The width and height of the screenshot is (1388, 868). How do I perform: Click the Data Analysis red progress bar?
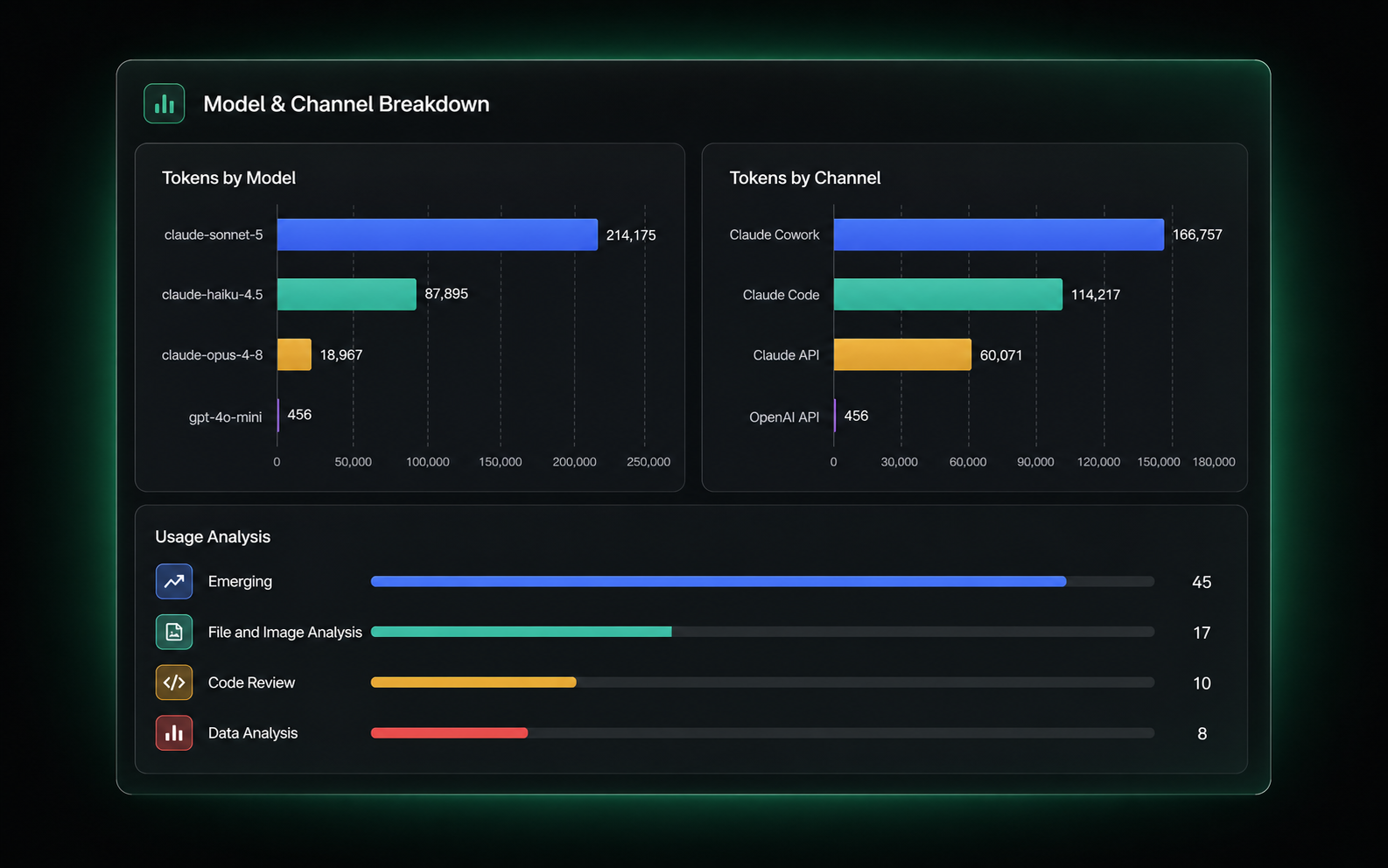(x=449, y=732)
